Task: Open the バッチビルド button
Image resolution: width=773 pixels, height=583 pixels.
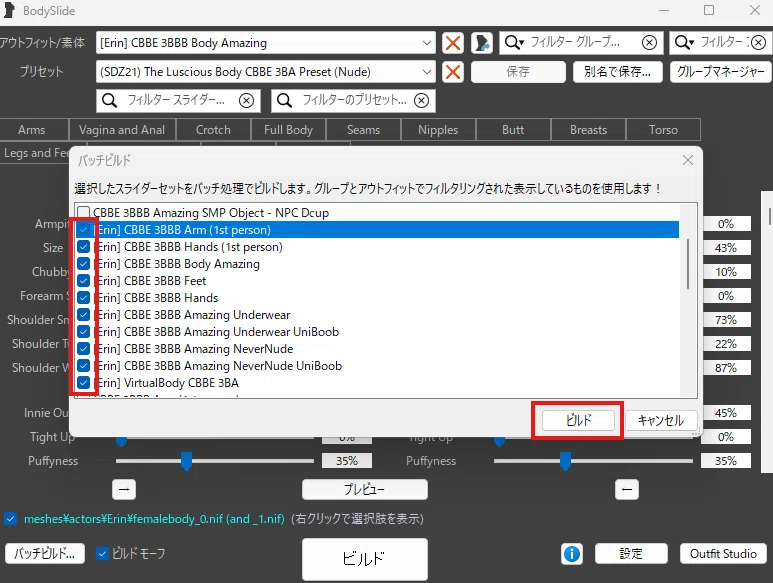Action: pos(45,553)
